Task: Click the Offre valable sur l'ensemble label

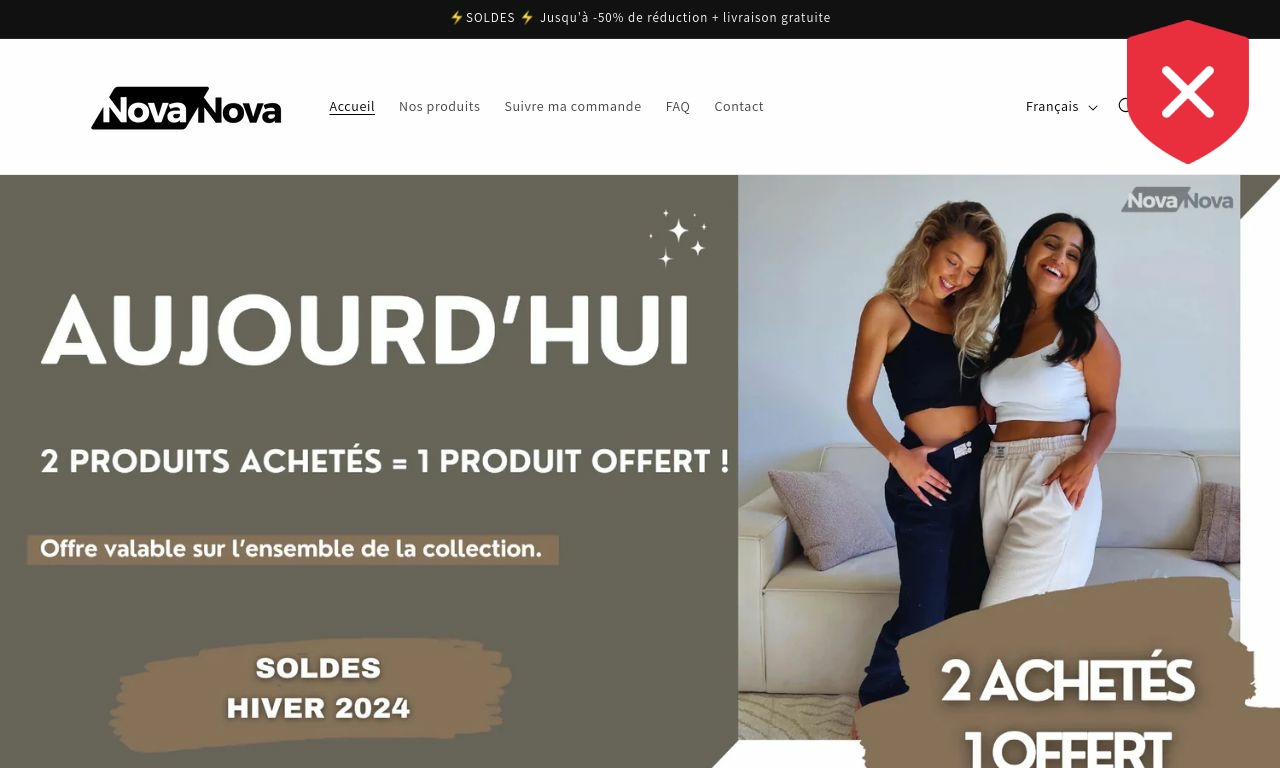Action: [292, 549]
